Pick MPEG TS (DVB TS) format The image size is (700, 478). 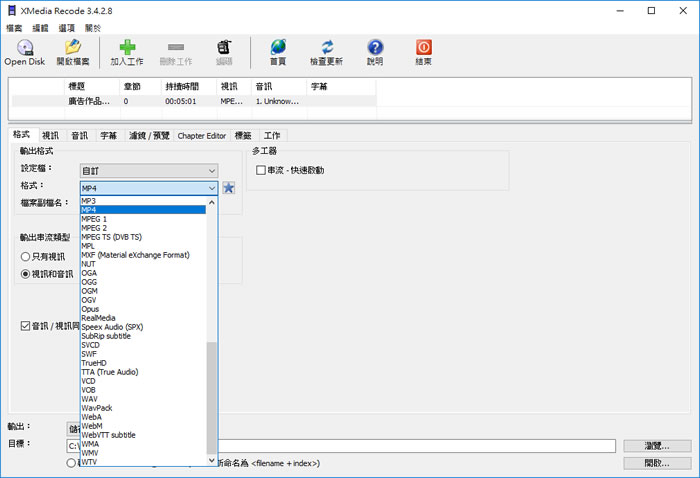click(143, 237)
